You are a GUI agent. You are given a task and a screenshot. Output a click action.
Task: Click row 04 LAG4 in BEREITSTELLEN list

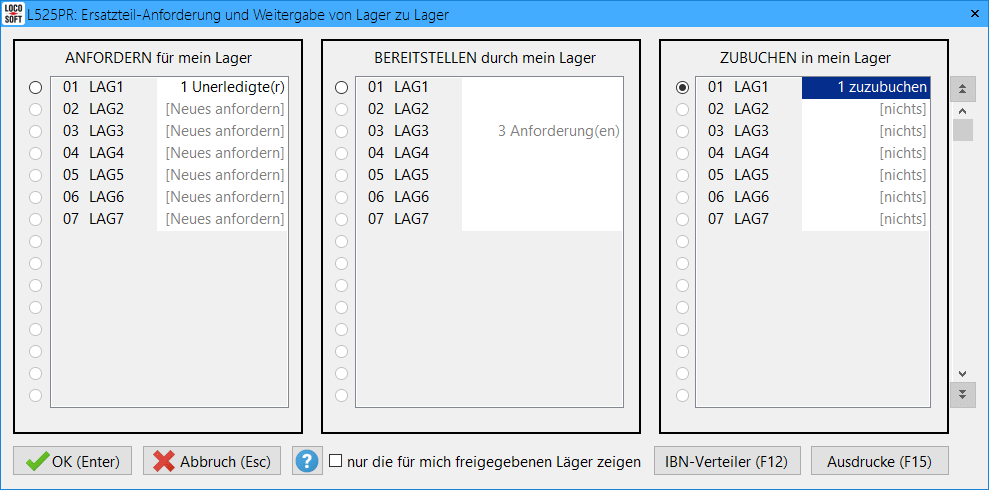tap(489, 153)
